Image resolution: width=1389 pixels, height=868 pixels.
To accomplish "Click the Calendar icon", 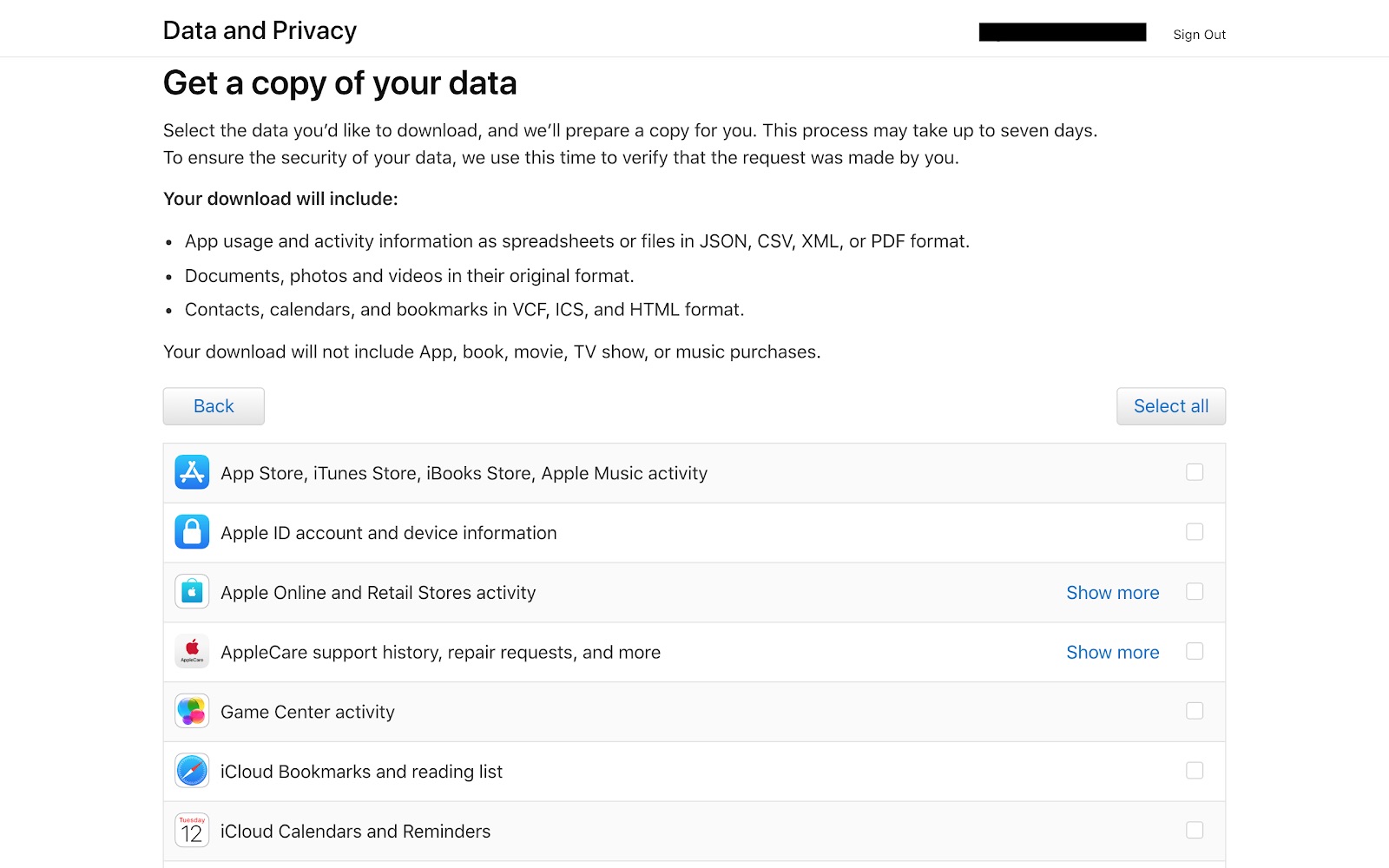I will [192, 831].
